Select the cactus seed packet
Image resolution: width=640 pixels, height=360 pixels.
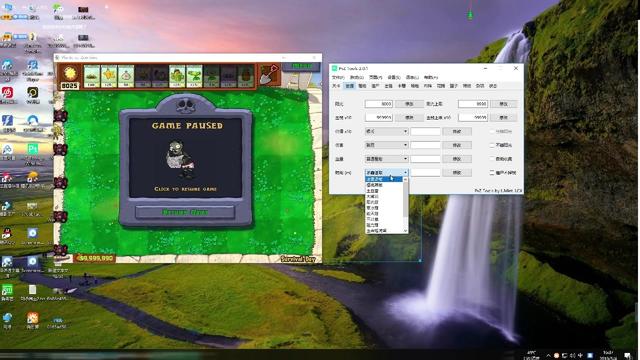pyautogui.click(x=177, y=76)
